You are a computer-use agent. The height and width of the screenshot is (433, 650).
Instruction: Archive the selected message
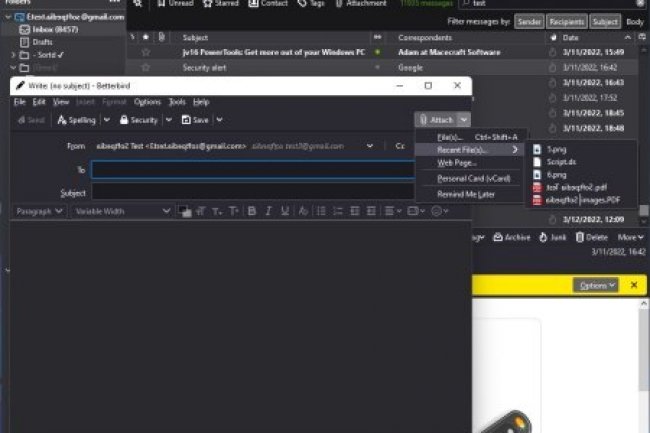[x=511, y=237]
